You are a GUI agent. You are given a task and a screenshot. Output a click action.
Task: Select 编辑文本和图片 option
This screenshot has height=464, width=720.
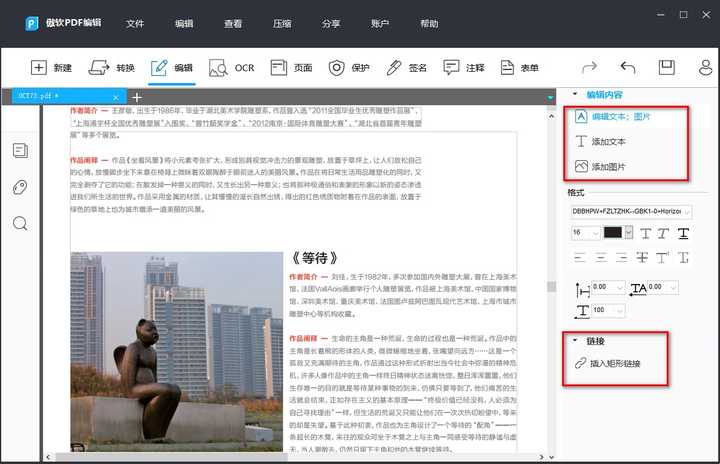(x=613, y=117)
